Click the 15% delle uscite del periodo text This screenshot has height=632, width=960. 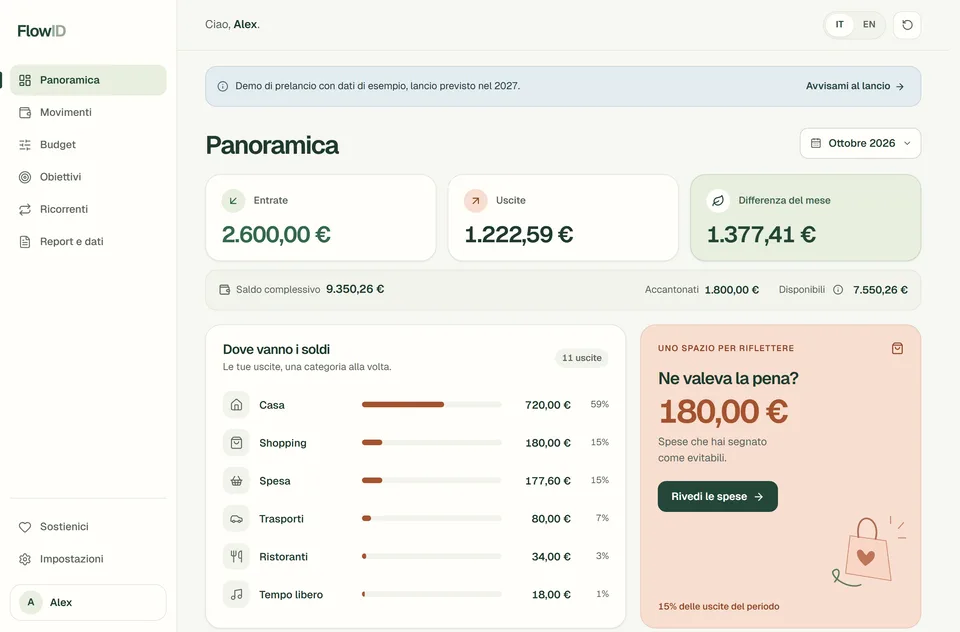719,607
